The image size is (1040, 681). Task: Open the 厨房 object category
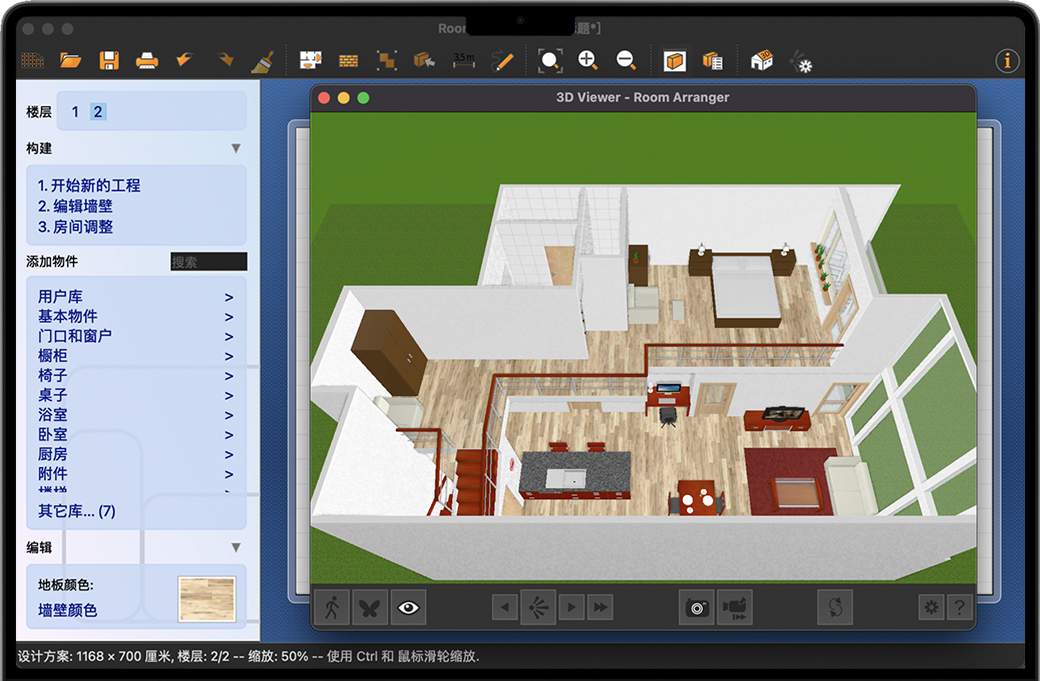[x=53, y=454]
